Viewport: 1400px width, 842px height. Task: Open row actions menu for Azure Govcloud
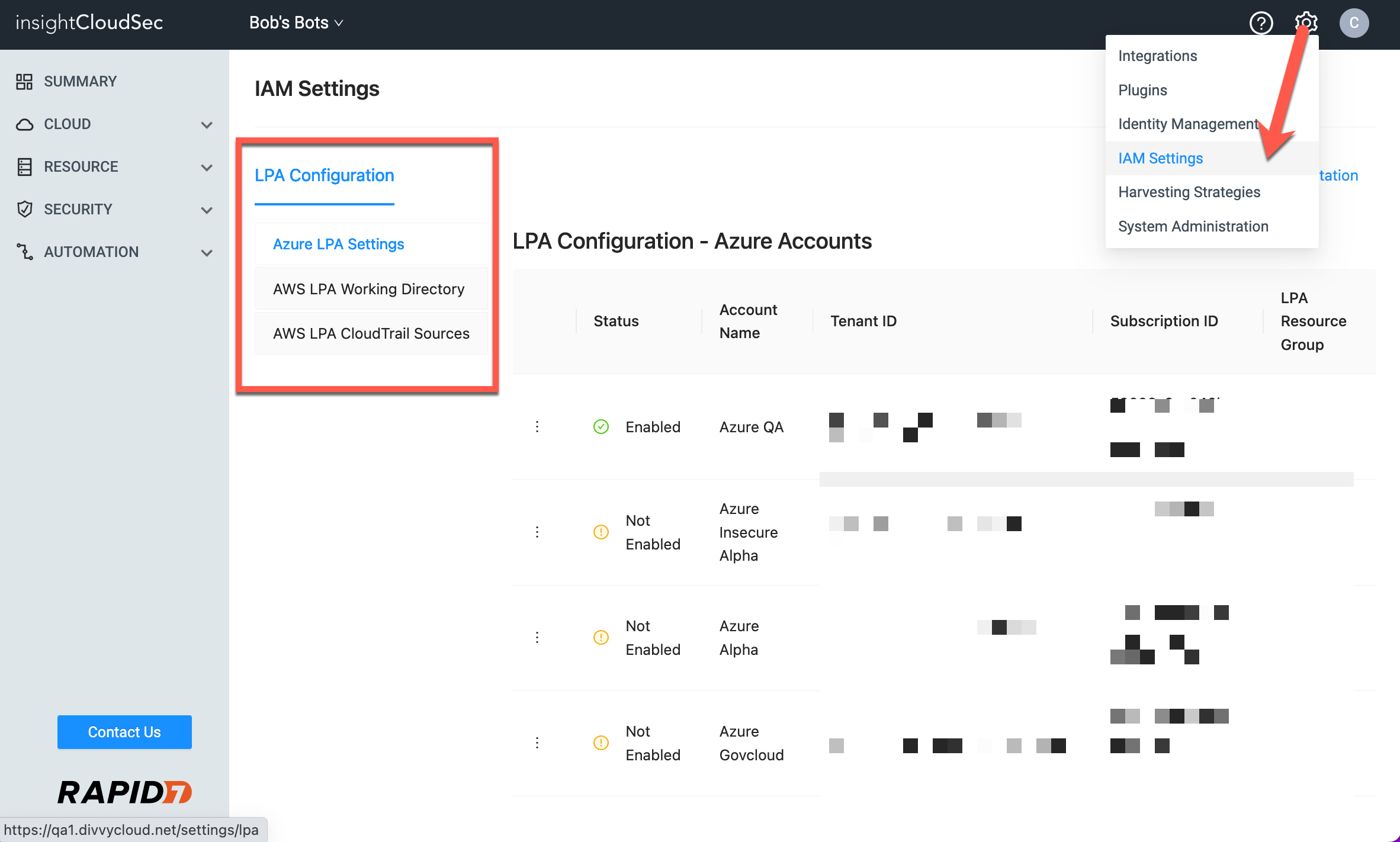click(x=537, y=743)
